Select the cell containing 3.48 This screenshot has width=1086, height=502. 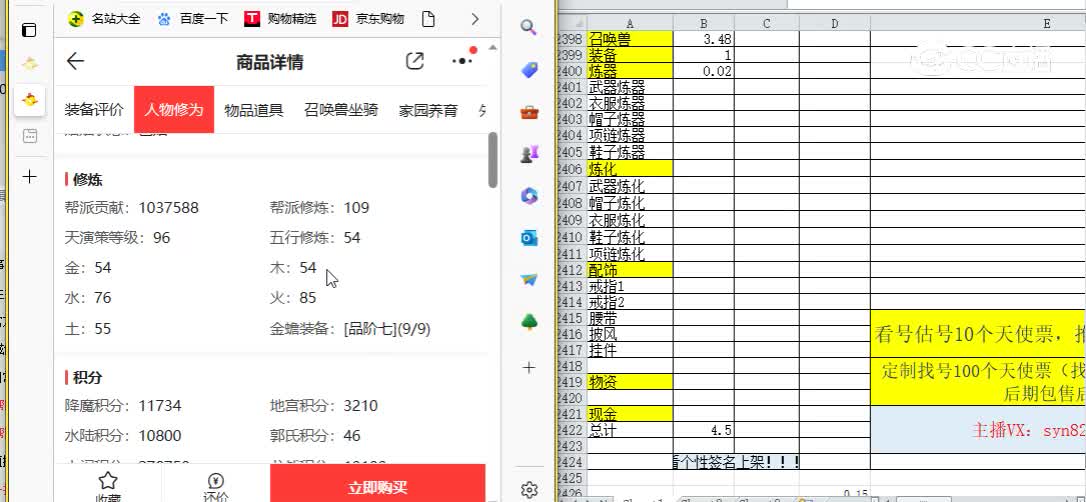click(x=704, y=39)
